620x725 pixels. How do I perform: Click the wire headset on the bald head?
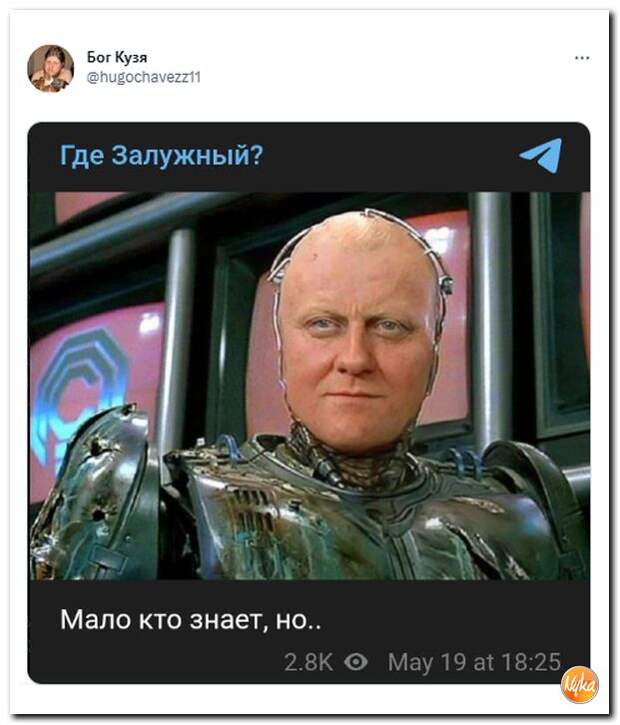[363, 257]
